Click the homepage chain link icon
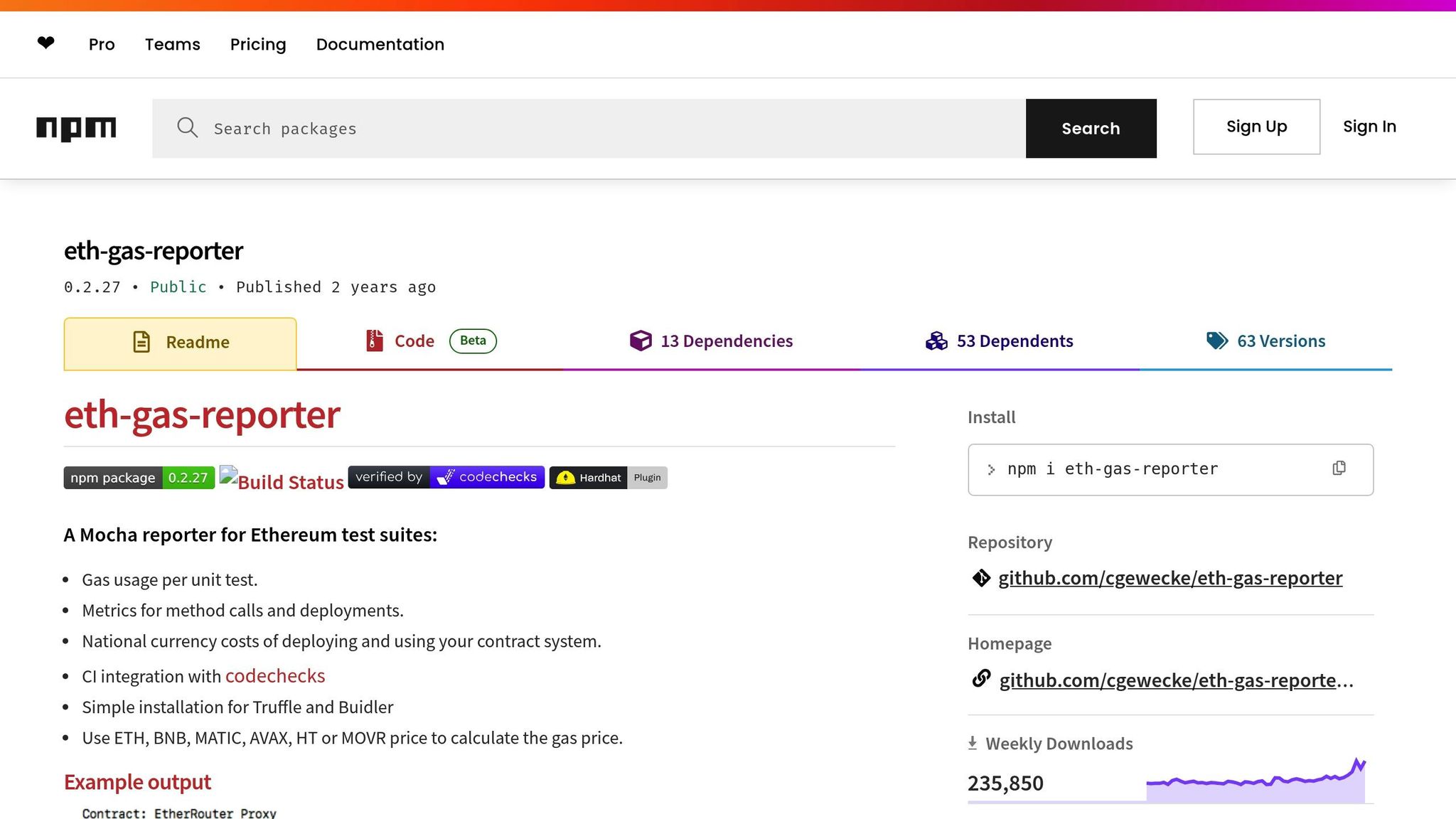The image size is (1456, 819). [x=981, y=679]
